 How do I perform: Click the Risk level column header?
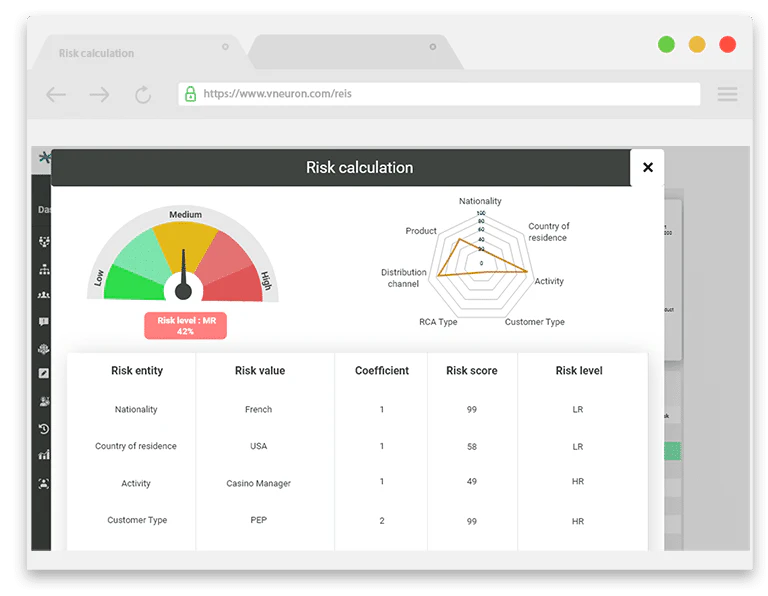[579, 371]
